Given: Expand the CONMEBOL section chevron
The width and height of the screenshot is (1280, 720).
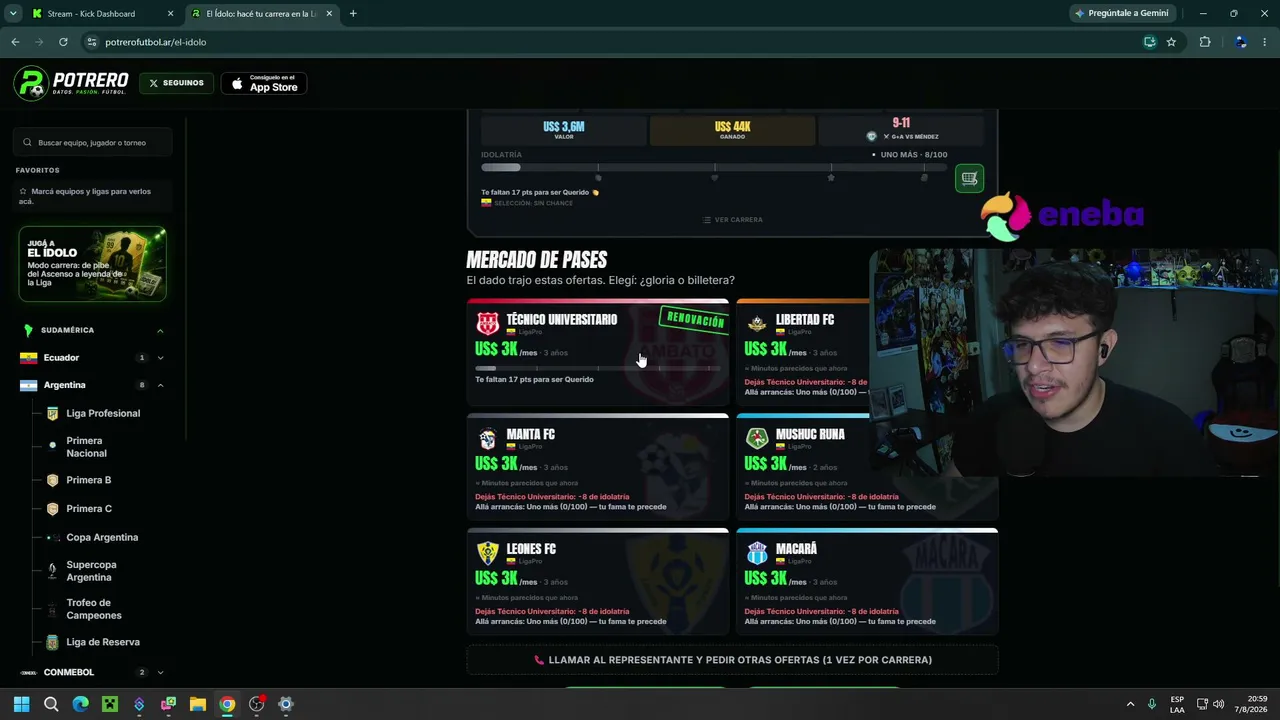Looking at the screenshot, I should point(160,673).
